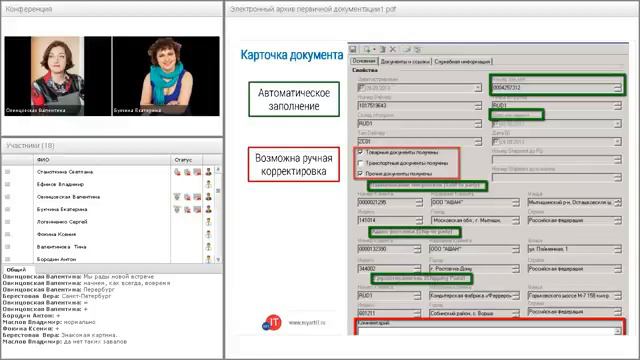The image size is (640, 360).
Task: Open the website link beside the IT logo
Action: [x=307, y=322]
